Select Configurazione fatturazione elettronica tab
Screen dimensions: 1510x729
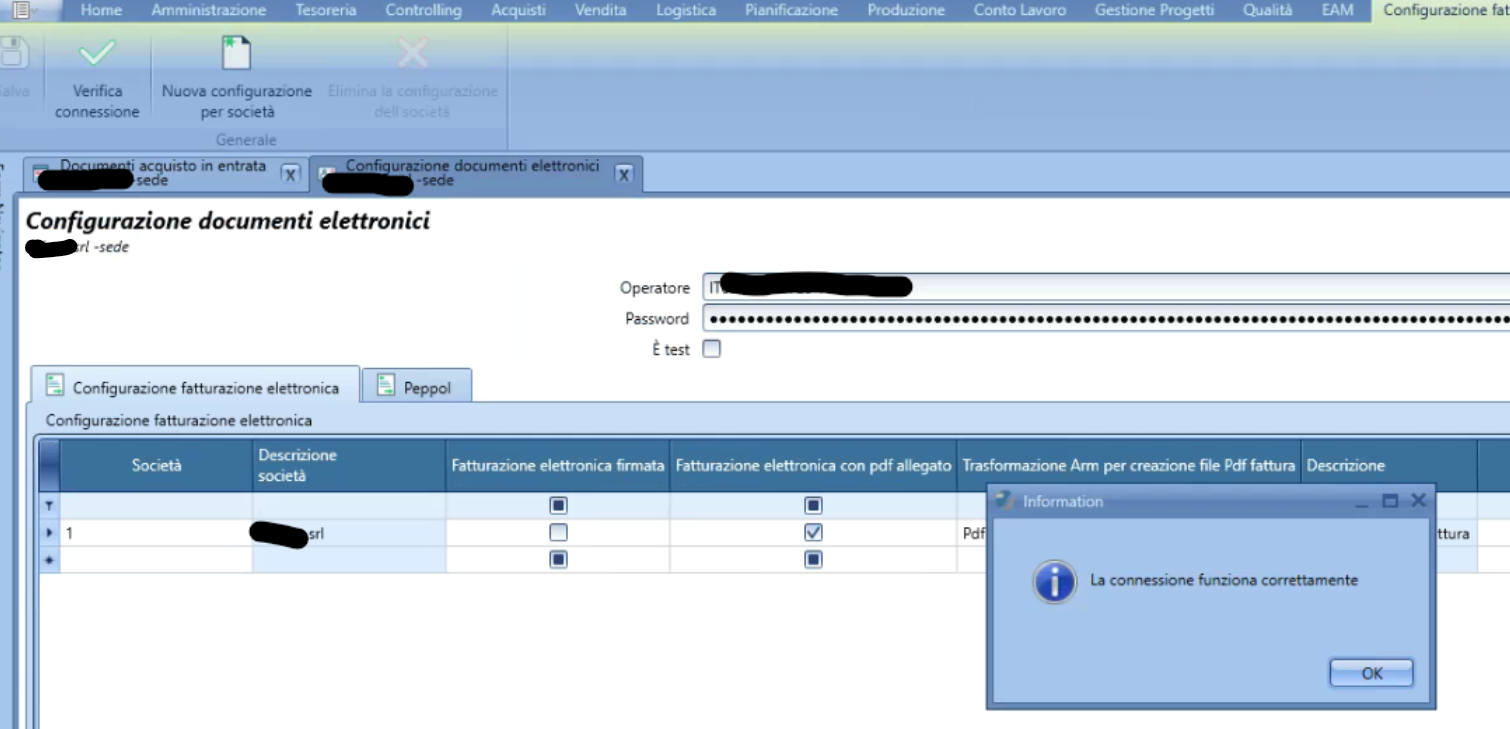click(x=194, y=388)
